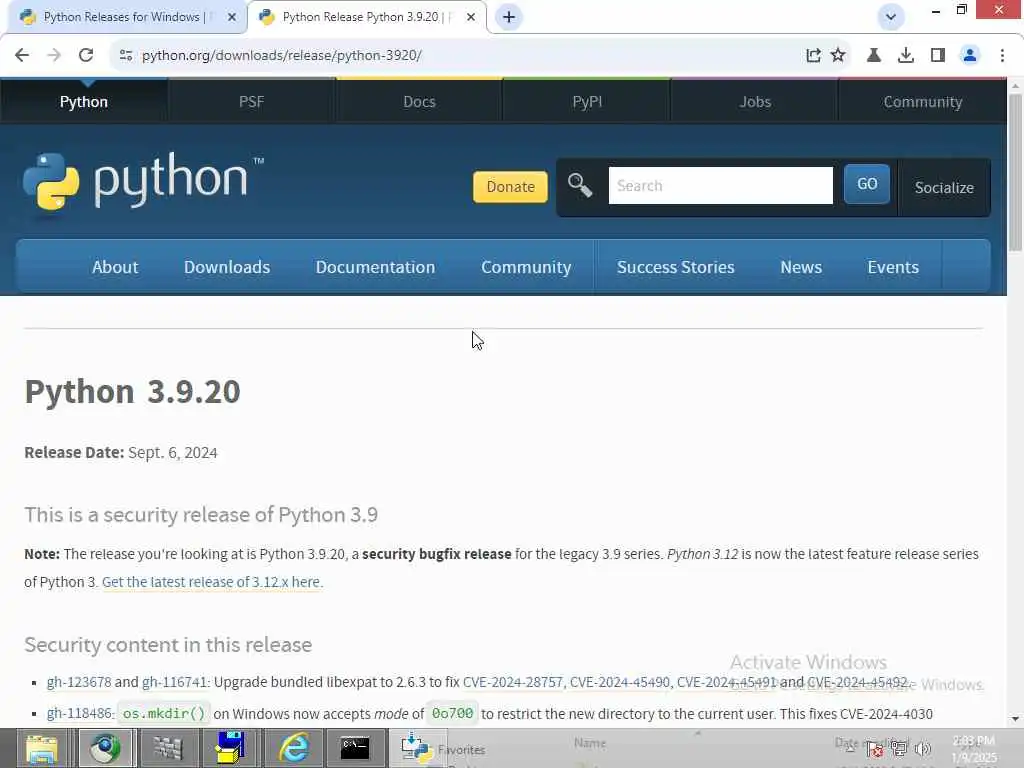Click the page vertical scrollbar thumb
The image size is (1024, 768).
(1015, 173)
